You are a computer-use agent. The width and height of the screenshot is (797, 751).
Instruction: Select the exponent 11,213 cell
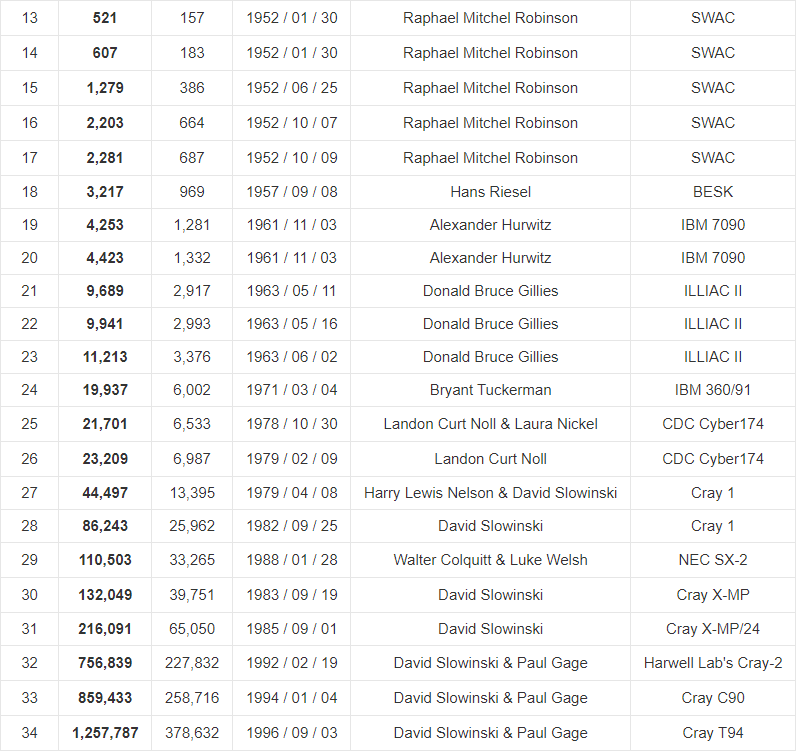(105, 357)
